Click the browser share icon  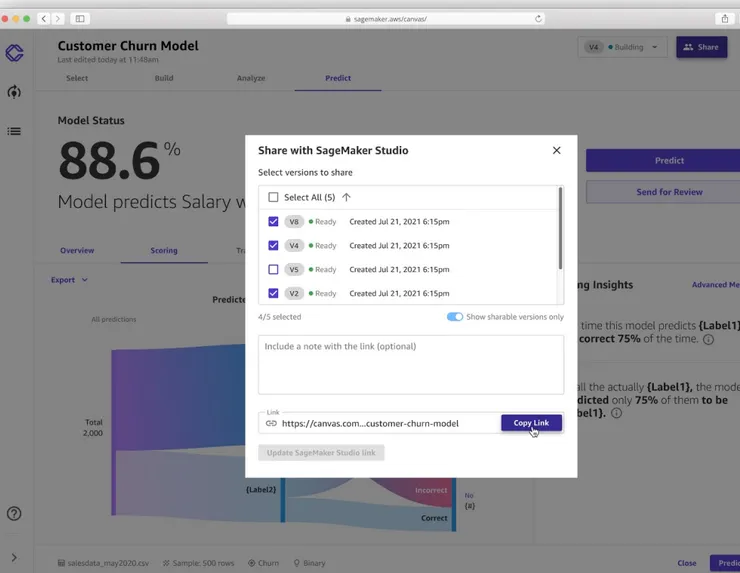click(725, 18)
